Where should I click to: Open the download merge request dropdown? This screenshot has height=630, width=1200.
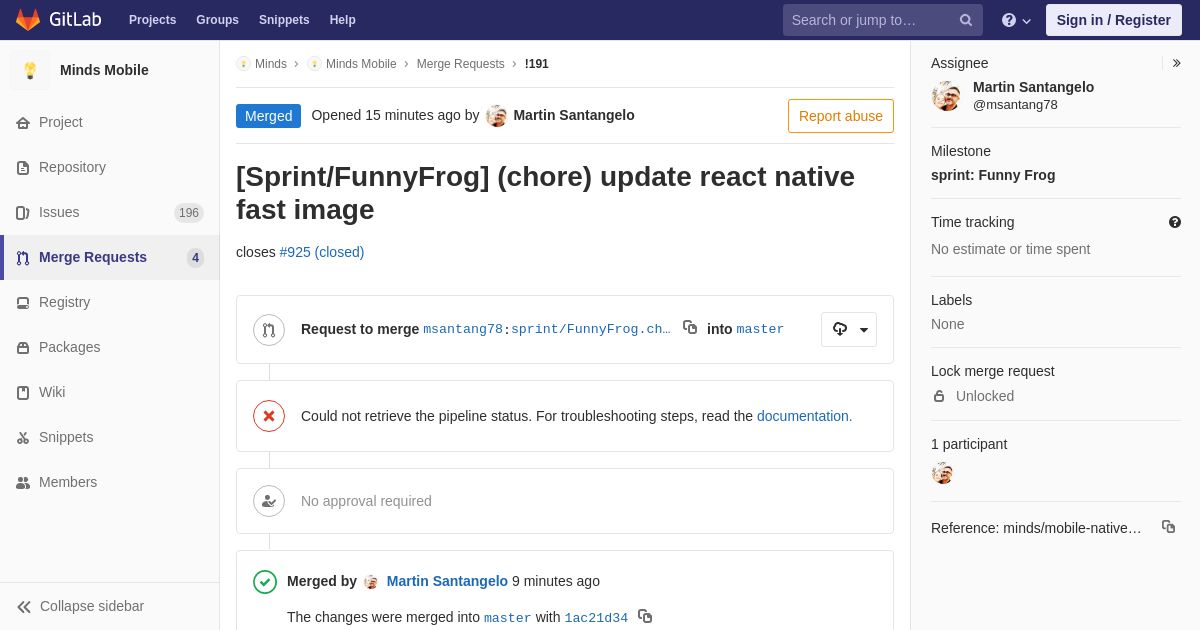[849, 329]
